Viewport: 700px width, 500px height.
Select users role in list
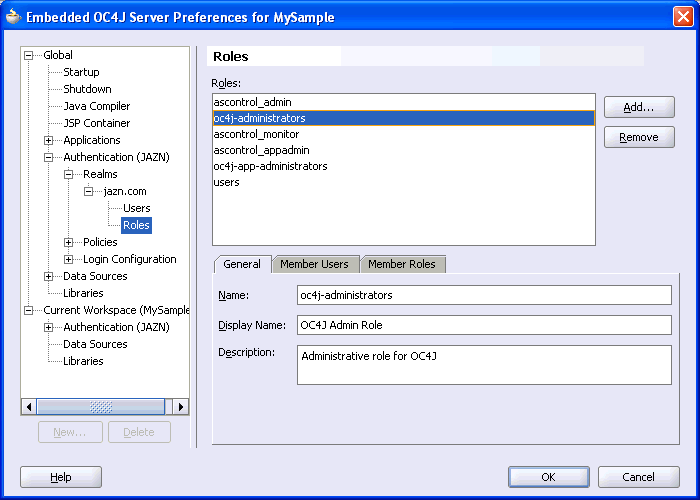click(x=404, y=183)
